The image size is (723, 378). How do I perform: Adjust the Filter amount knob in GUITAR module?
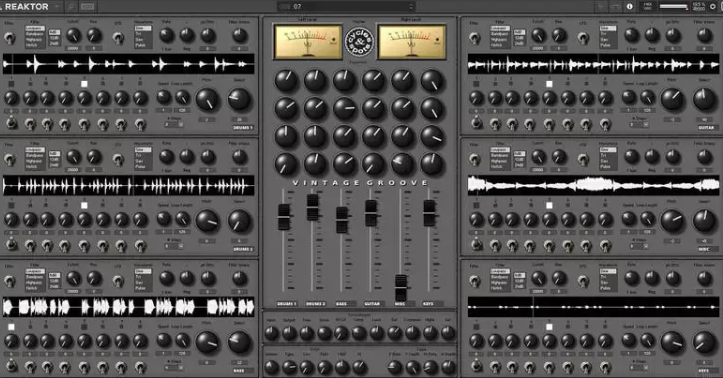click(x=705, y=35)
